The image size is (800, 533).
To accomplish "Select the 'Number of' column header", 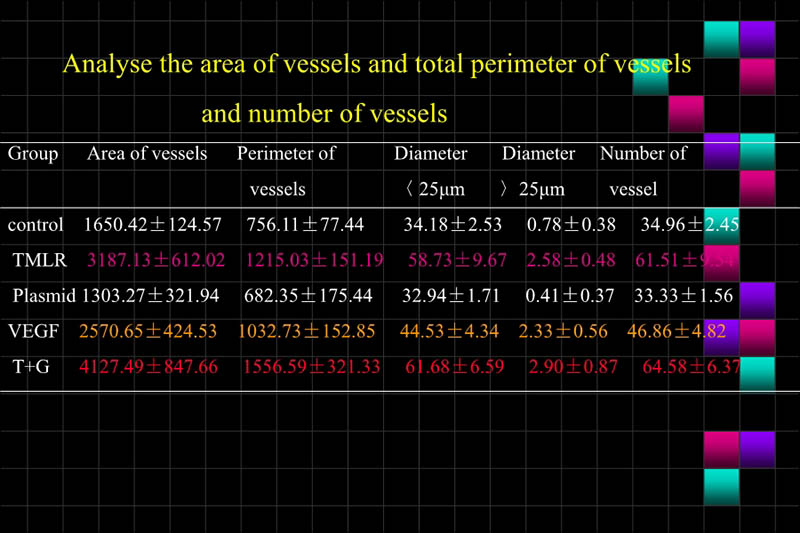I will 643,154.
